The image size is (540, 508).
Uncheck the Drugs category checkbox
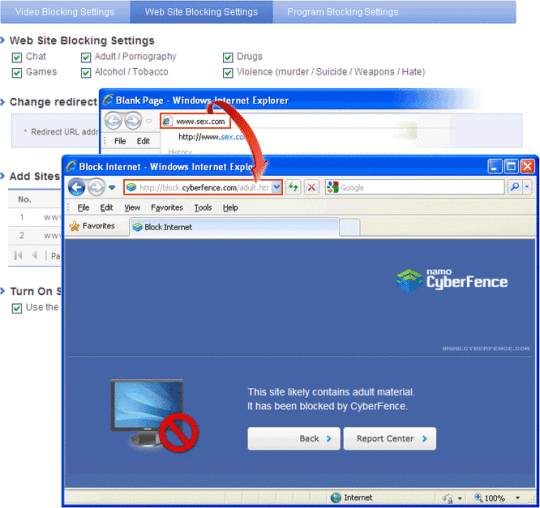228,57
